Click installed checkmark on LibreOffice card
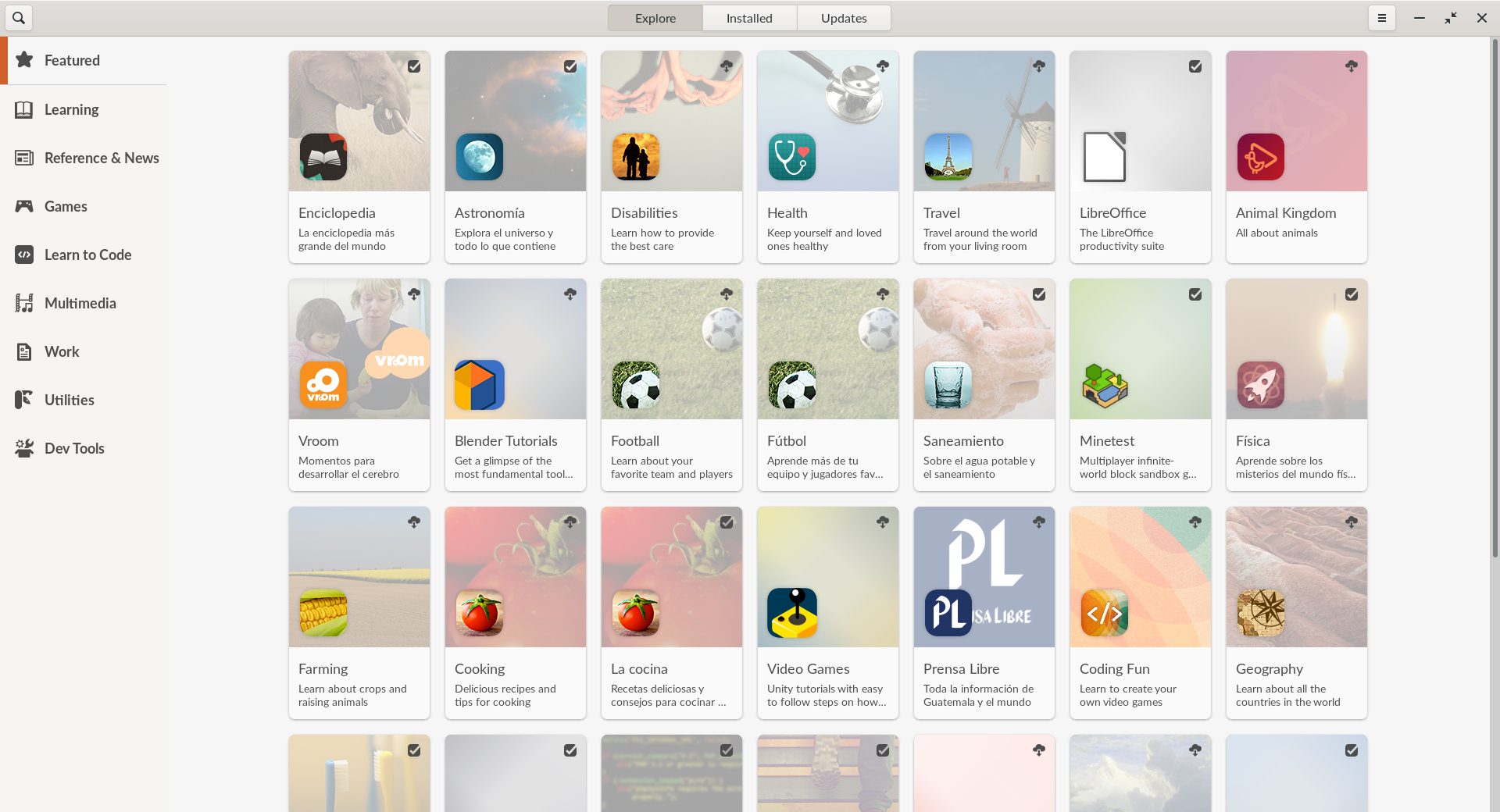The width and height of the screenshot is (1500, 812). click(1195, 66)
